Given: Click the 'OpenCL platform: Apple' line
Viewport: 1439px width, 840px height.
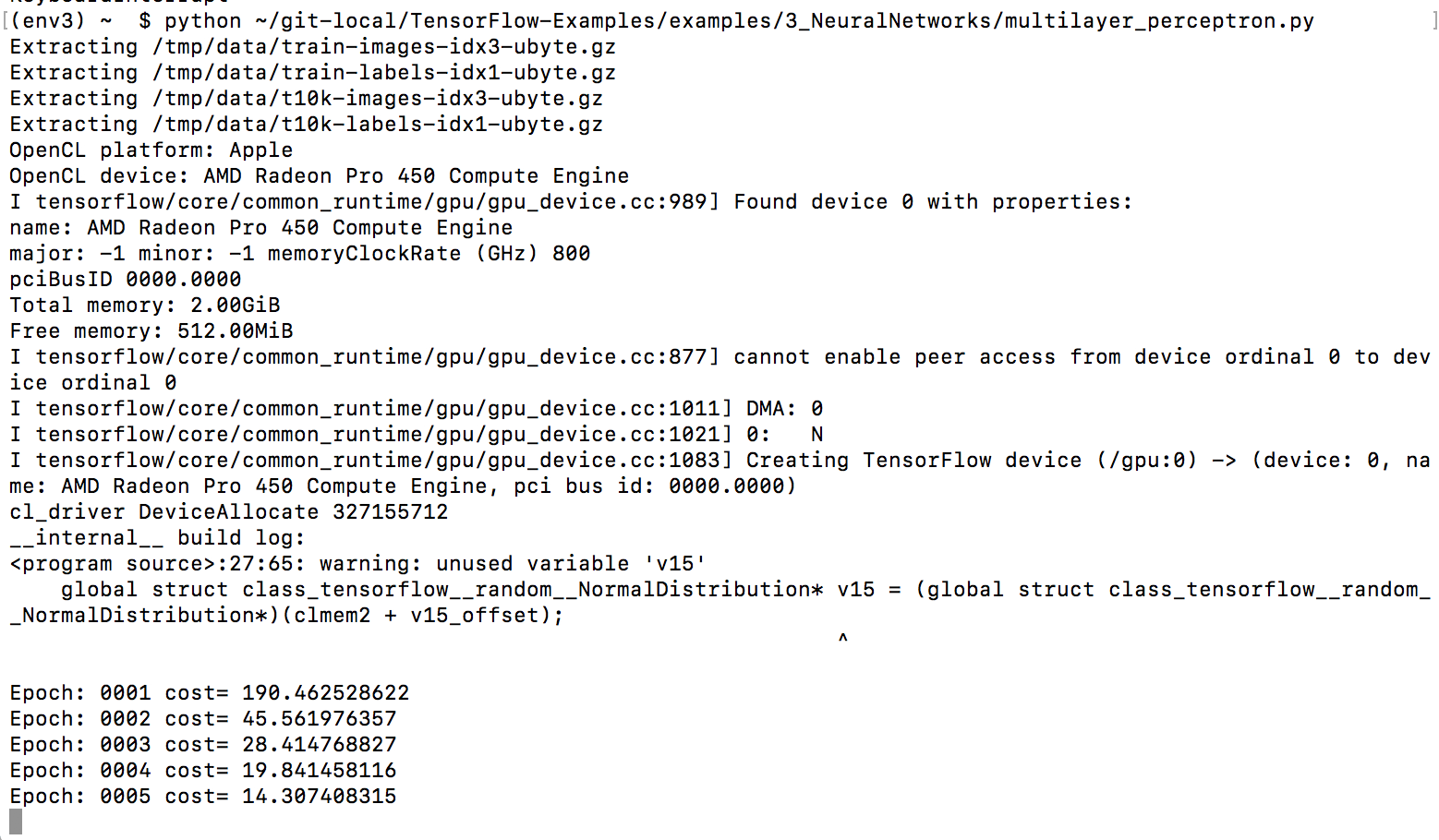Looking at the screenshot, I should 151,150.
